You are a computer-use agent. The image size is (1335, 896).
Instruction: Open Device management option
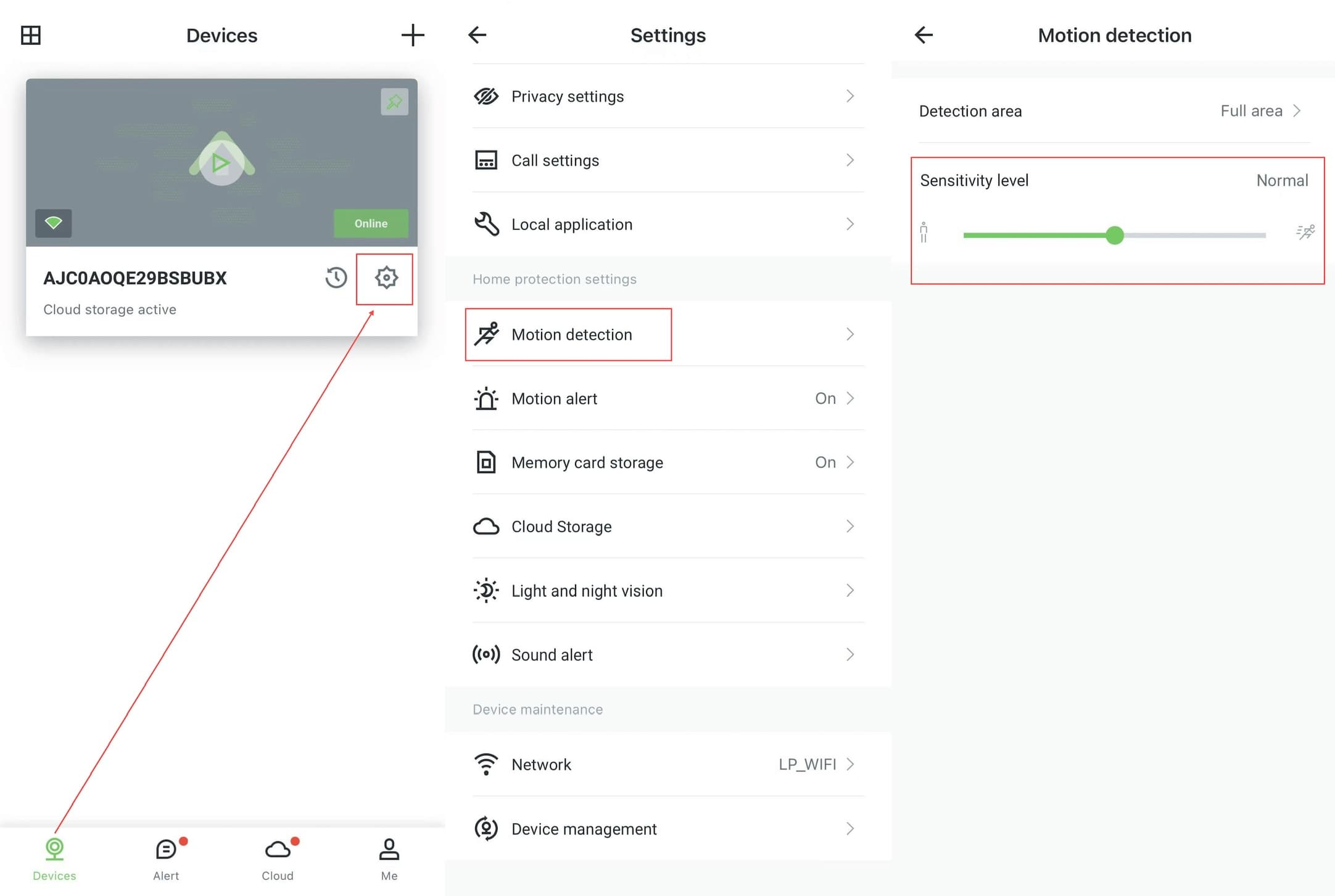click(668, 829)
